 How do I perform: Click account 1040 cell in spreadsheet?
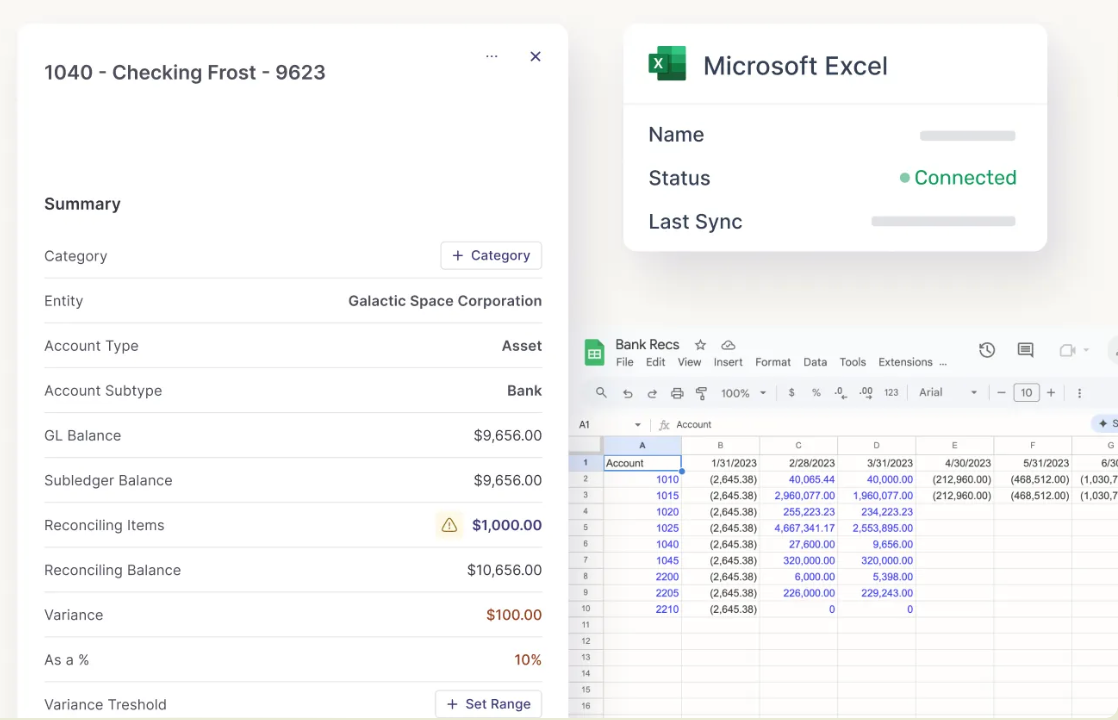642,545
